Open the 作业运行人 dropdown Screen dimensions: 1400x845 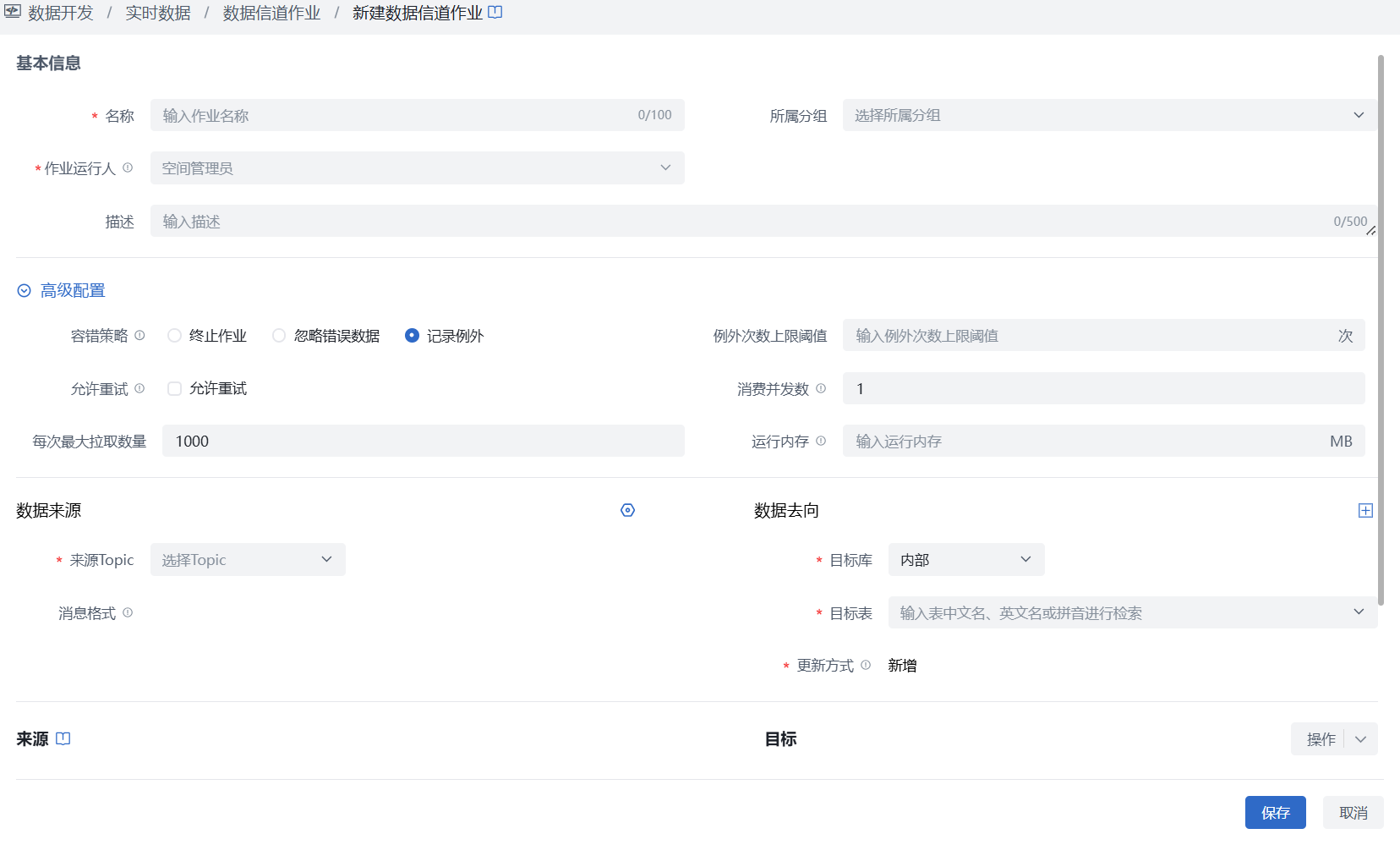pos(418,167)
